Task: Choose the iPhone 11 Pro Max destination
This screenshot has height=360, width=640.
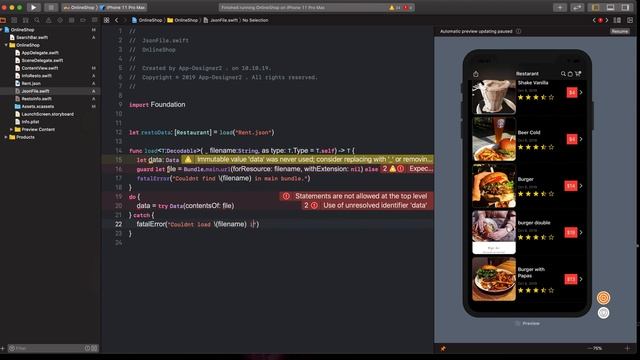Action: pyautogui.click(x=123, y=7)
